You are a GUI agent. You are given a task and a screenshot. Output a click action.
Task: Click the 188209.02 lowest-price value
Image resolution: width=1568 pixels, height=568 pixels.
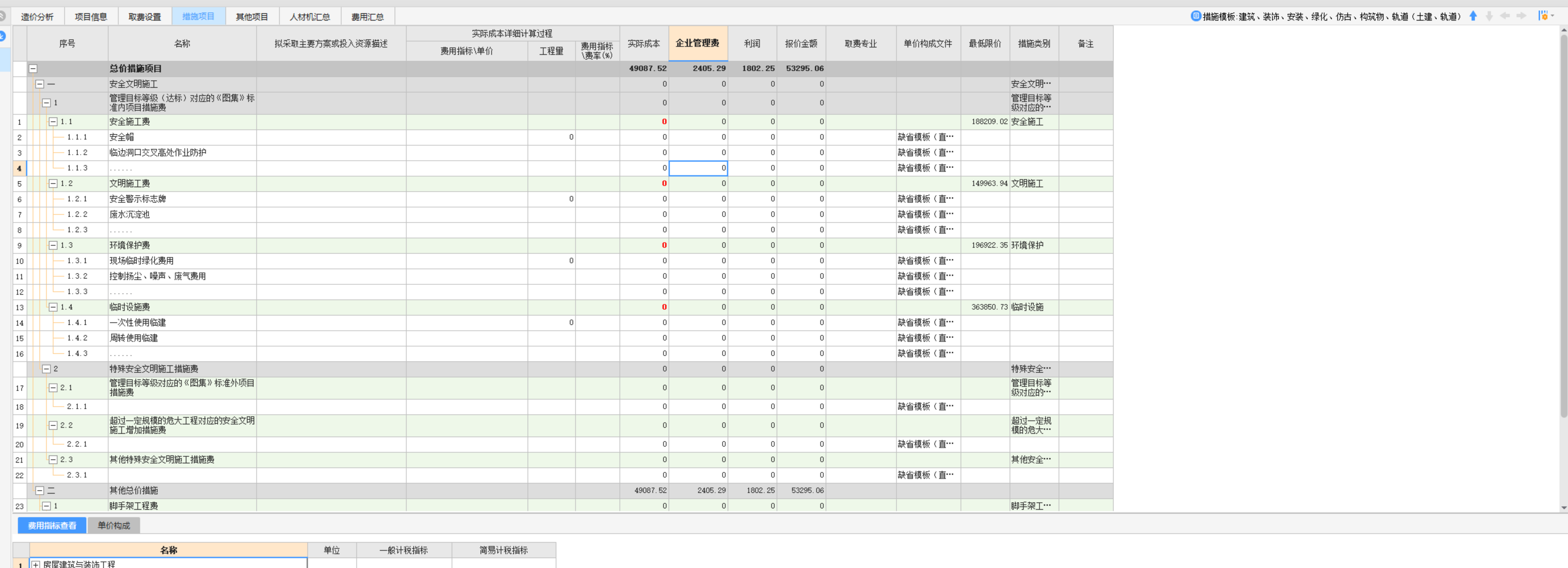989,121
